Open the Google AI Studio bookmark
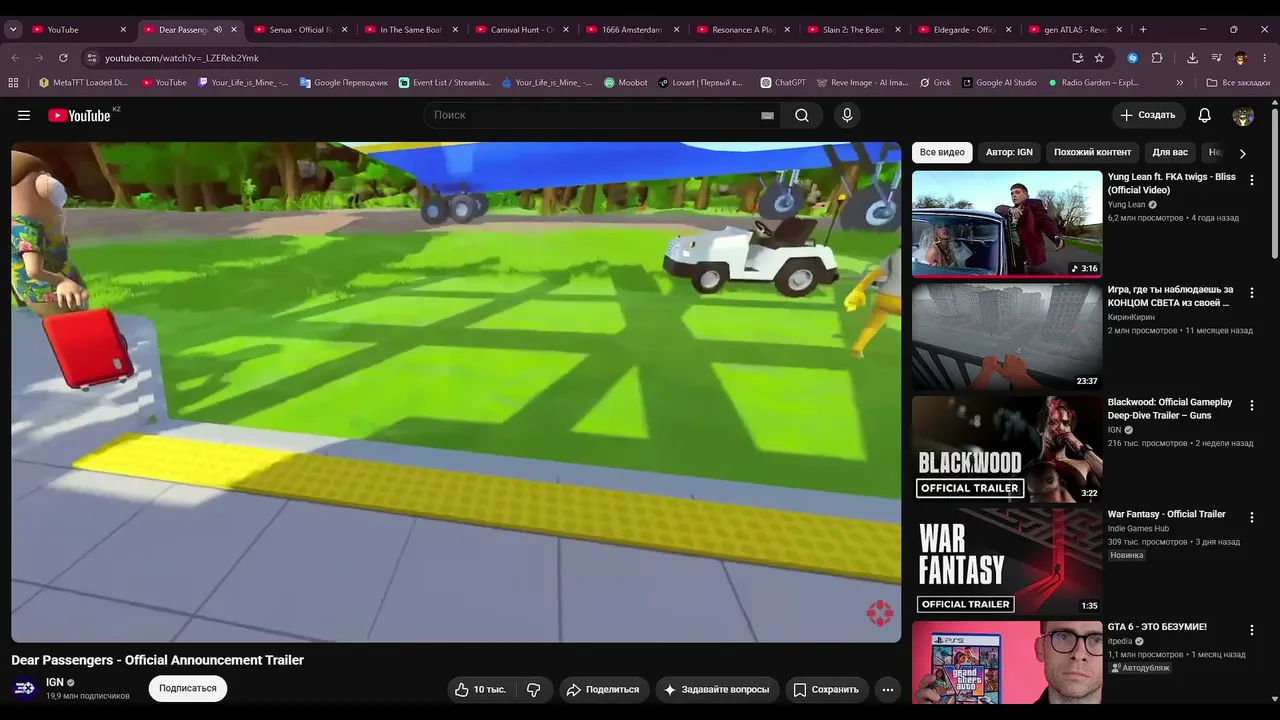 999,83
